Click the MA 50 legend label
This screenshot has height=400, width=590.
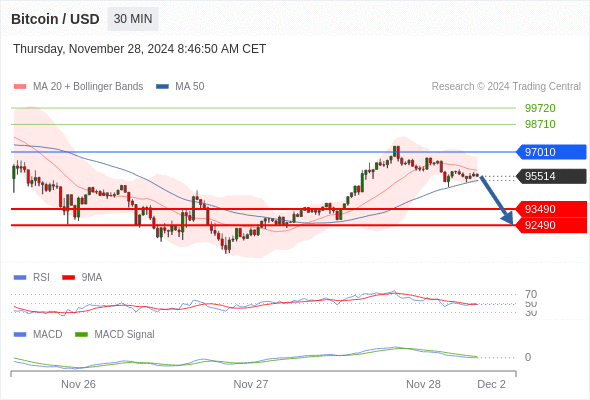(190, 87)
